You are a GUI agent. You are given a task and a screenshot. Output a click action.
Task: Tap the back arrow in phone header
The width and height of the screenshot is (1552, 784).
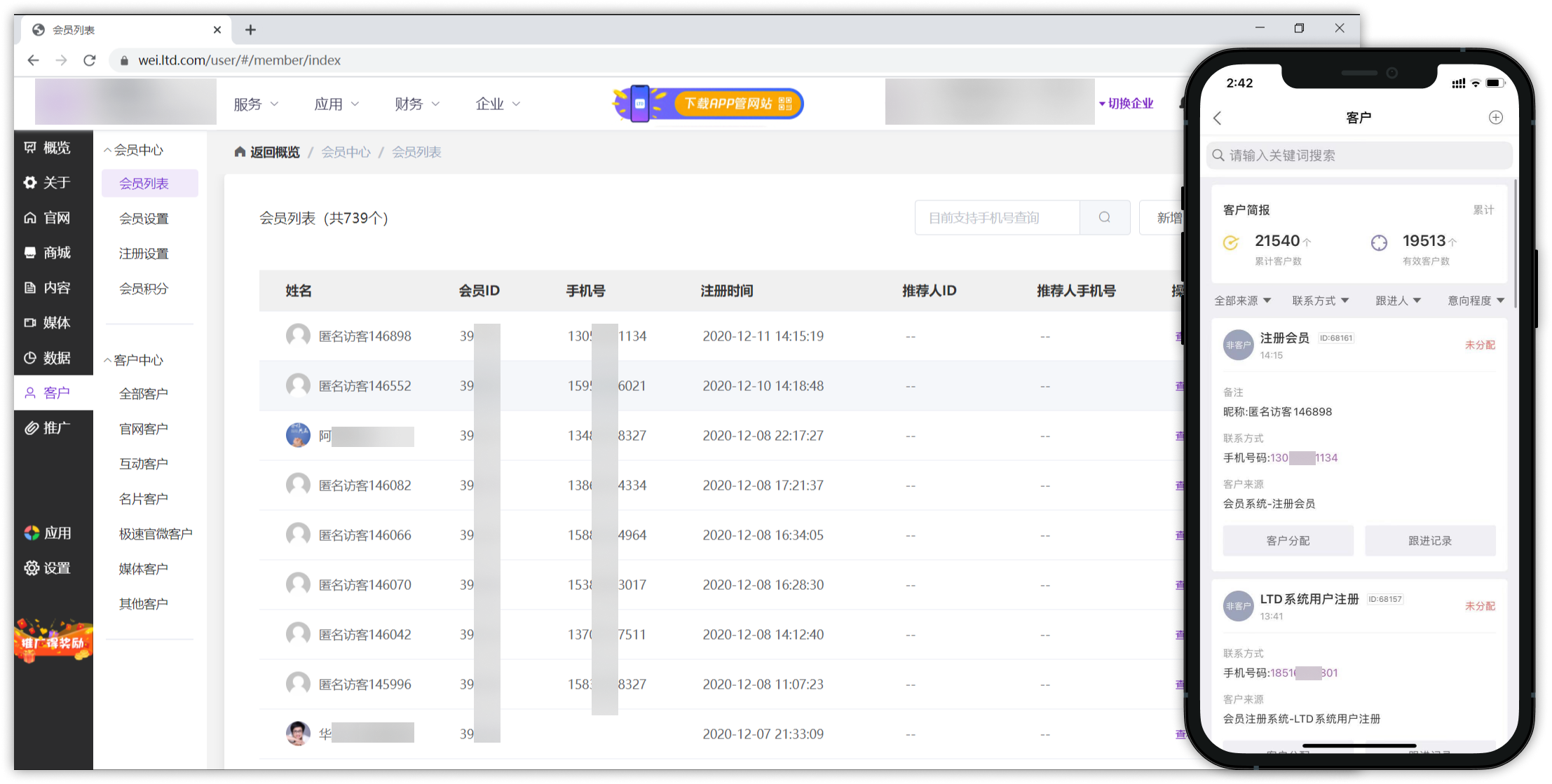point(1218,118)
